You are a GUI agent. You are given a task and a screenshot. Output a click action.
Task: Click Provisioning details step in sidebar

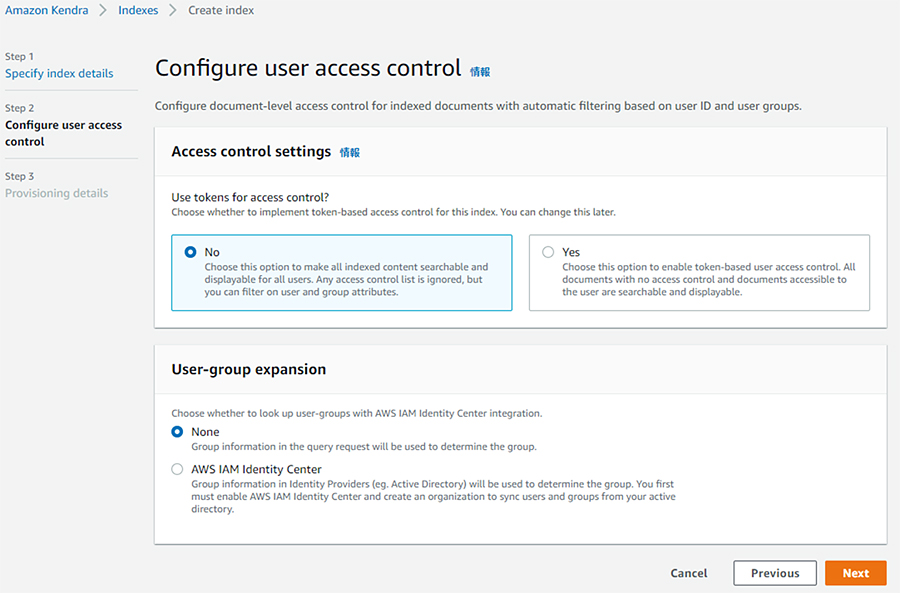tap(56, 193)
